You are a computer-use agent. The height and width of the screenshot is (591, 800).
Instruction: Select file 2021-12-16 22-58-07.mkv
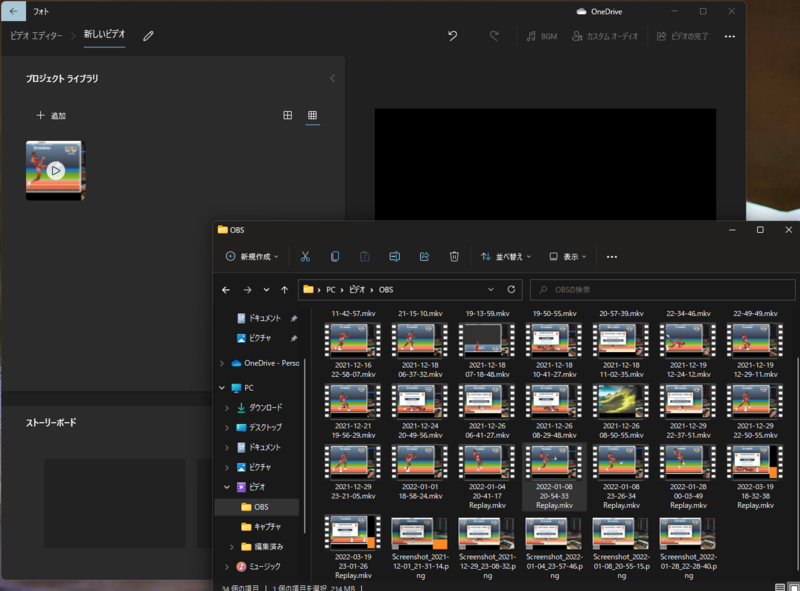tap(353, 351)
